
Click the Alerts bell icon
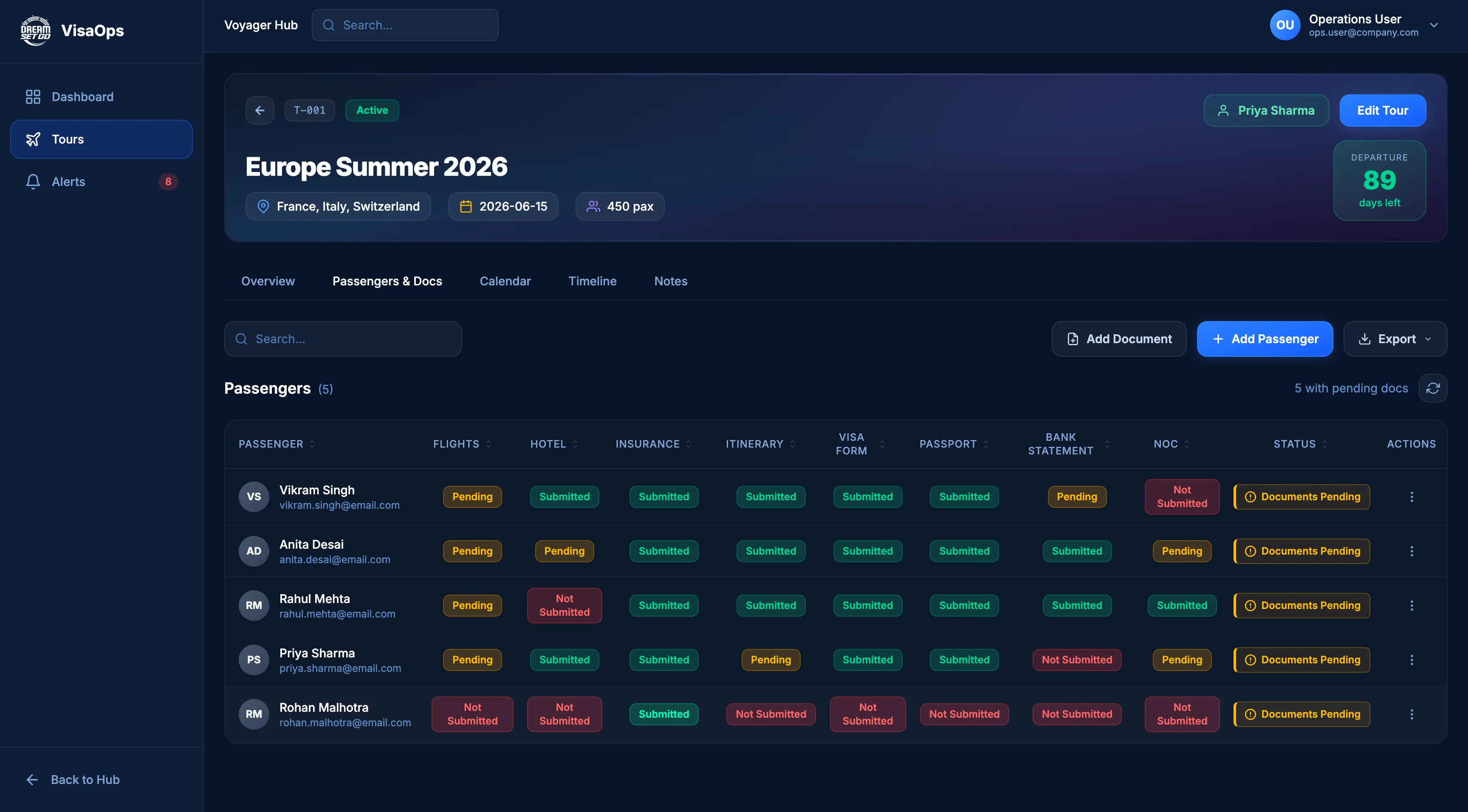[x=32, y=181]
